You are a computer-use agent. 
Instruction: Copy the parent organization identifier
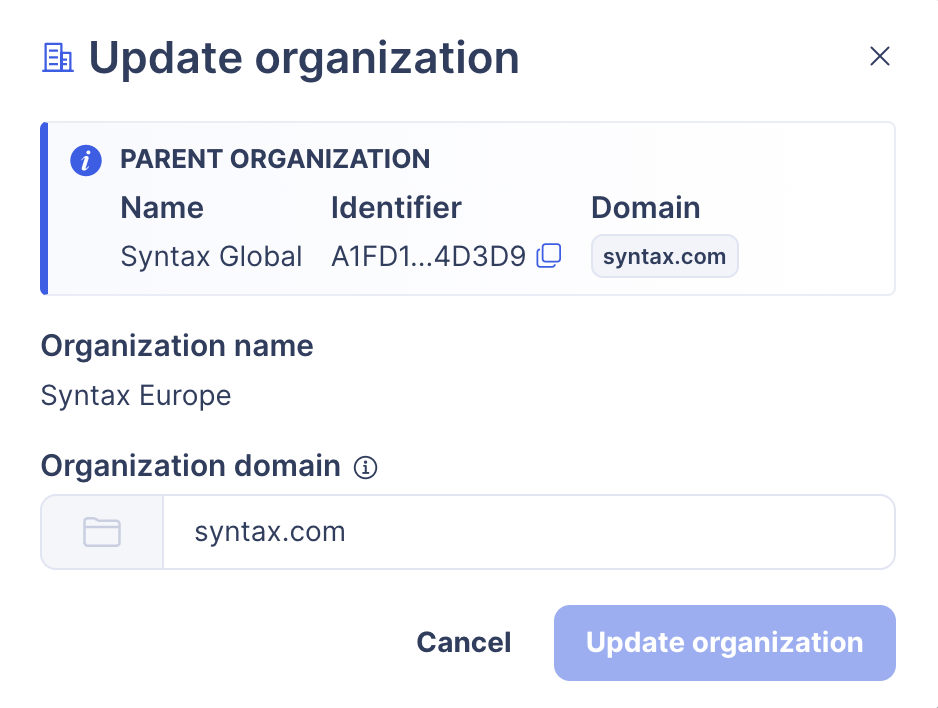549,256
